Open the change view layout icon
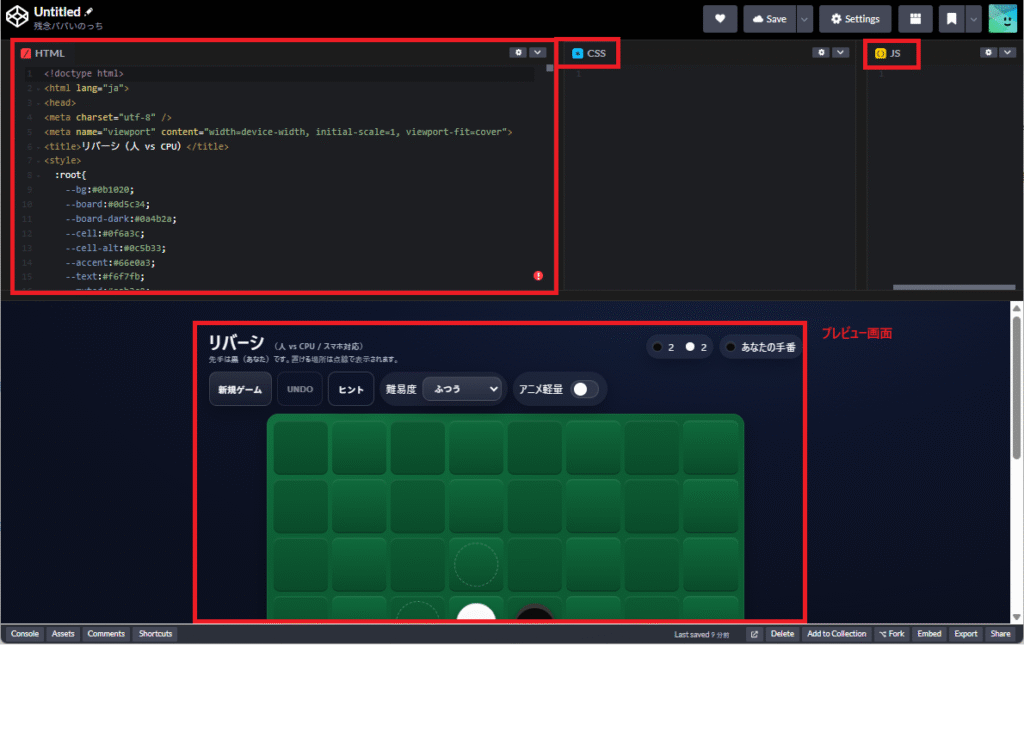 915,19
